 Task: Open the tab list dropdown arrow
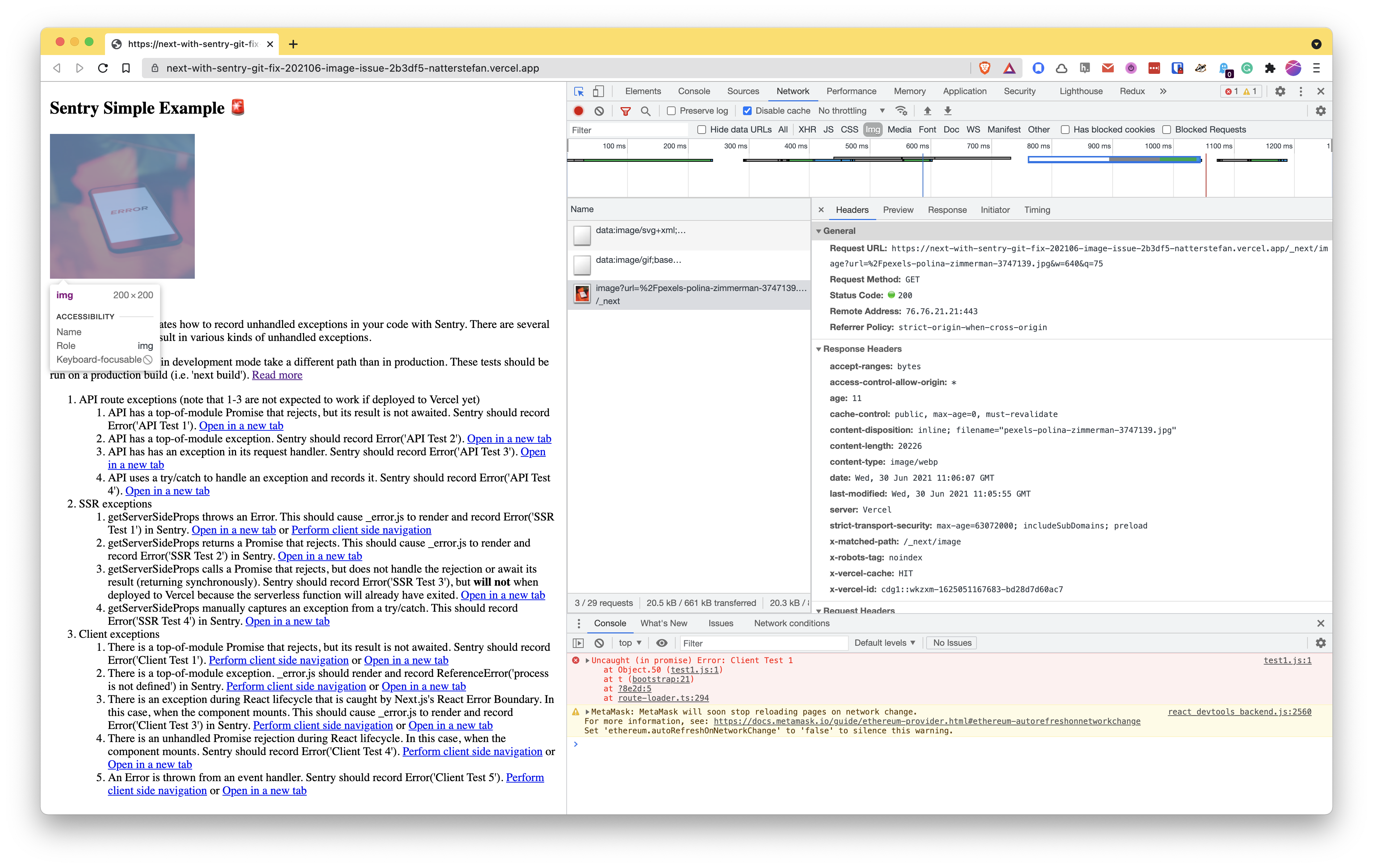[x=1316, y=44]
